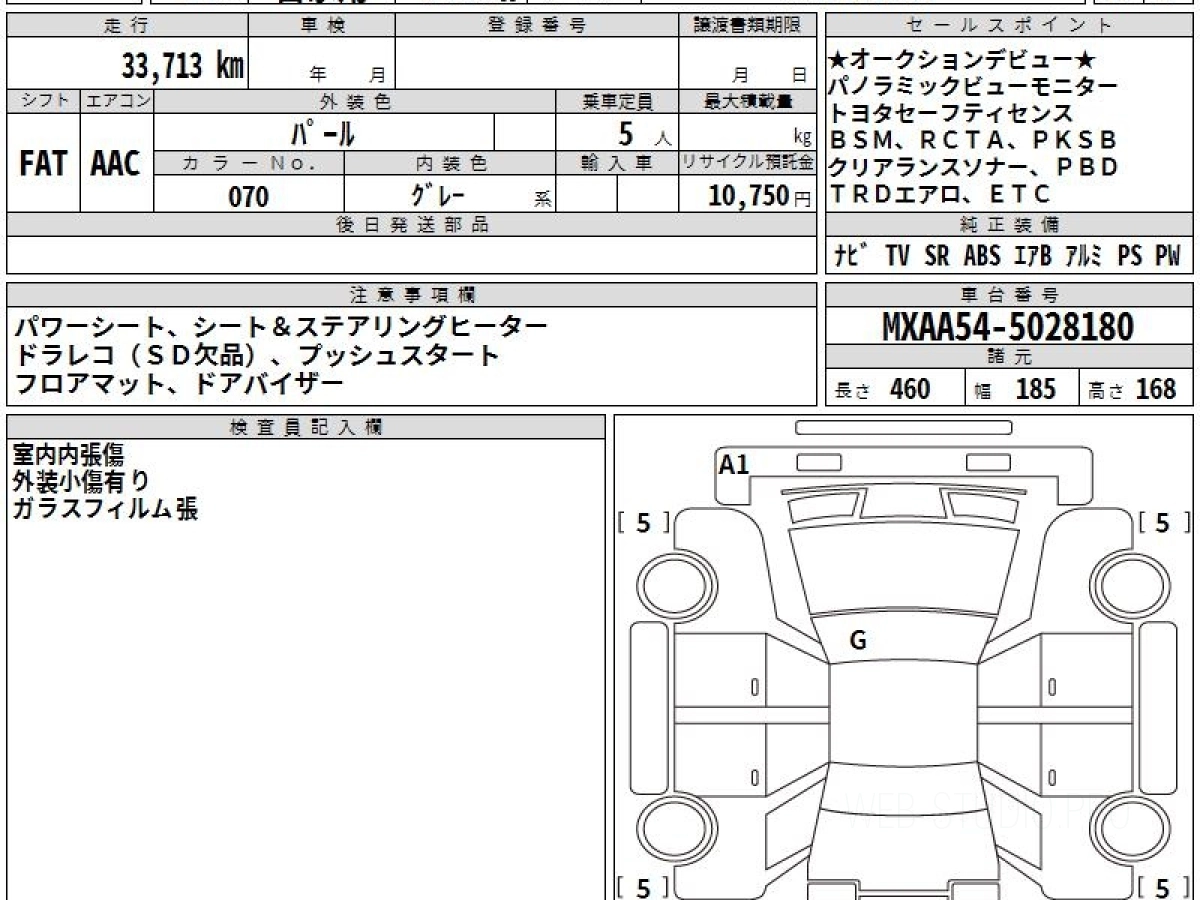1200x900 pixels.
Task: Select the 最大積載量 header
Action: tap(748, 101)
